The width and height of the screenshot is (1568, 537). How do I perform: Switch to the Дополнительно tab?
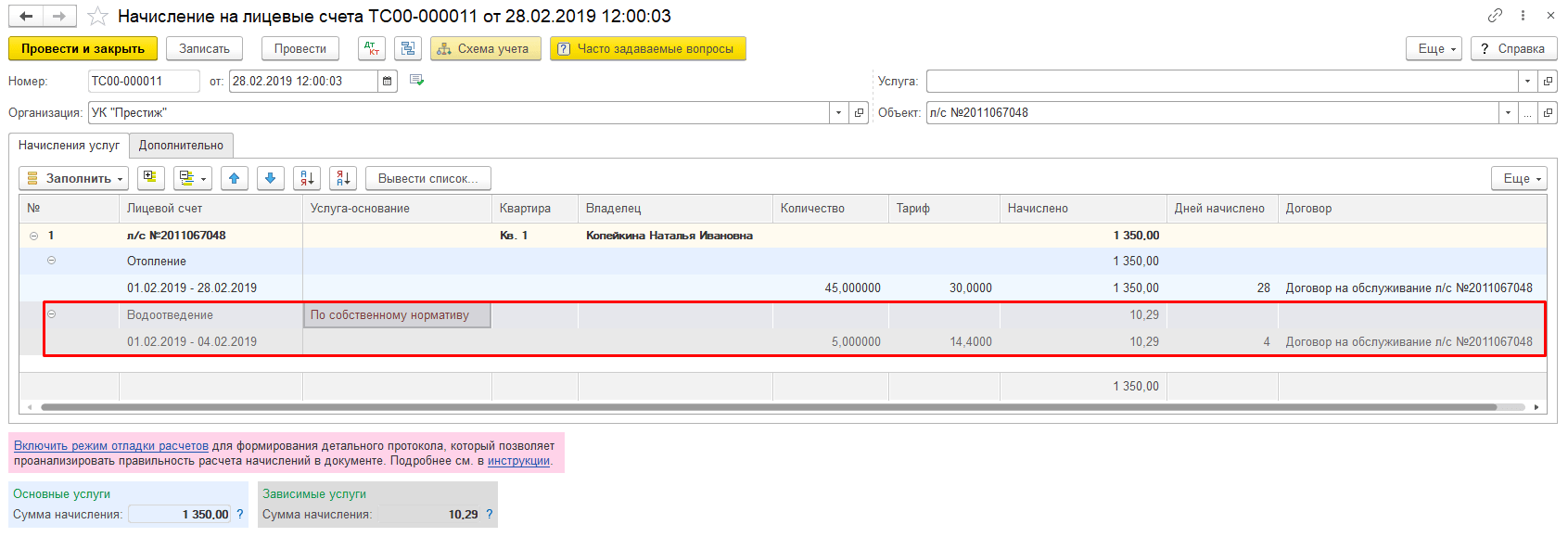181,146
